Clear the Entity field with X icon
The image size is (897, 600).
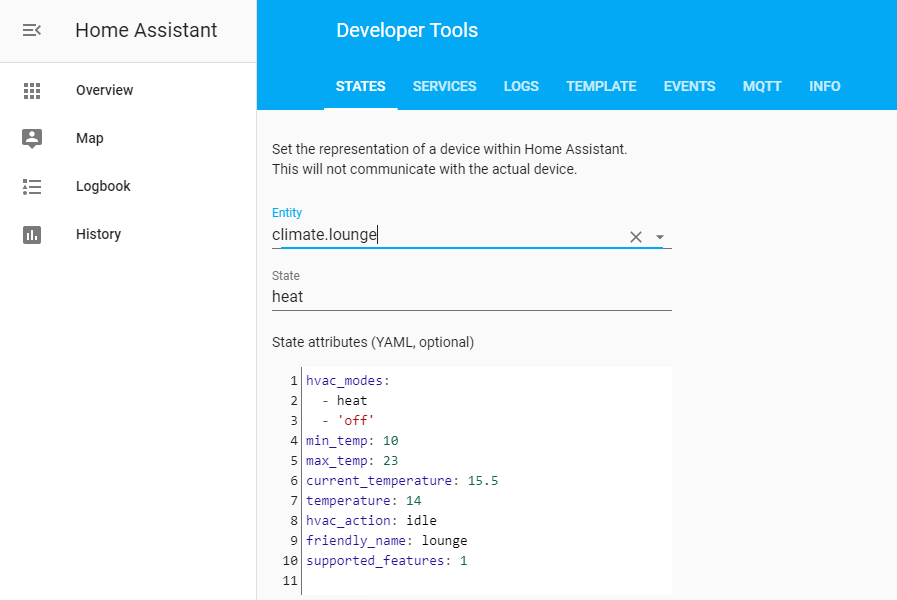pyautogui.click(x=636, y=237)
